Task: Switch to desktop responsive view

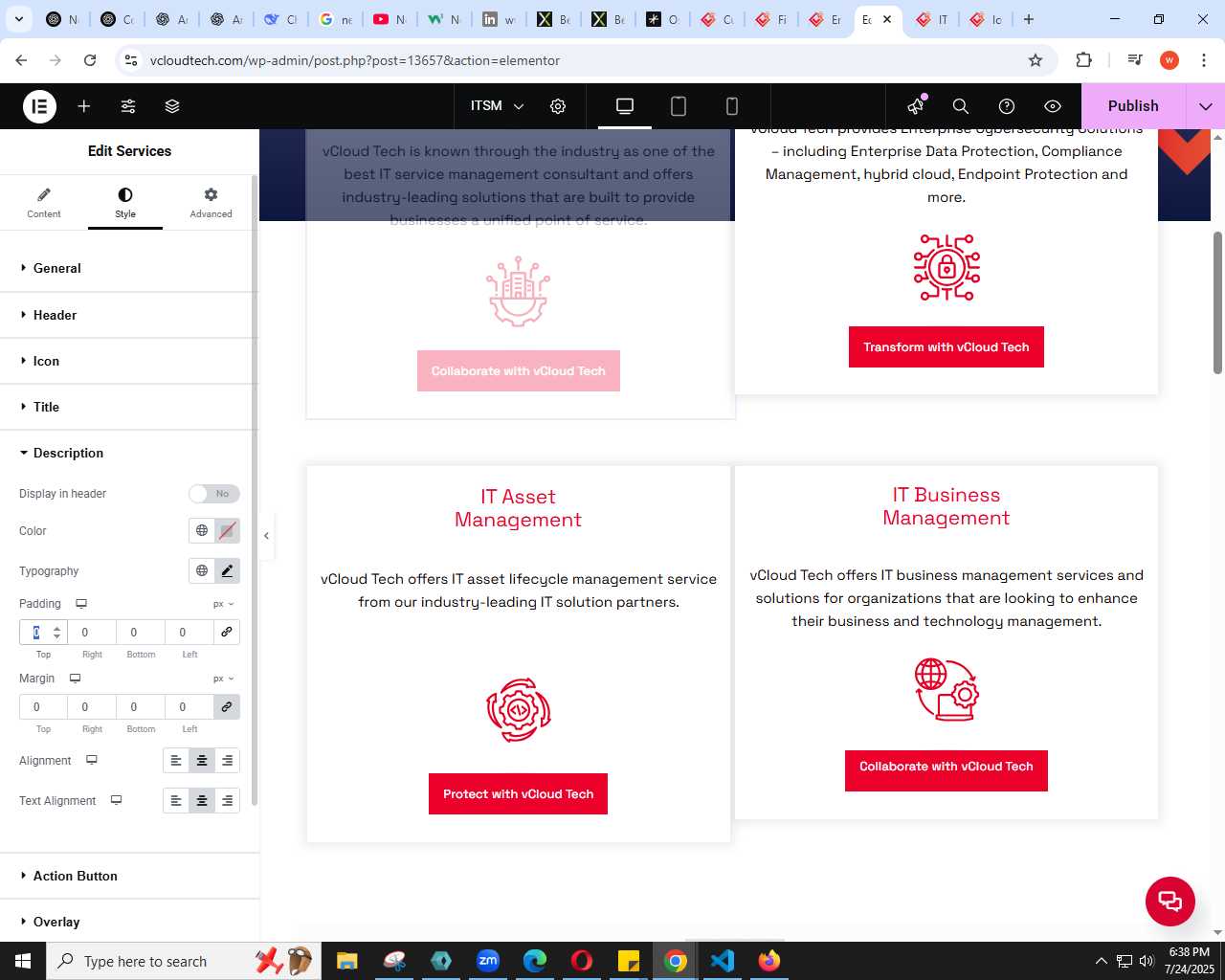Action: (x=625, y=106)
